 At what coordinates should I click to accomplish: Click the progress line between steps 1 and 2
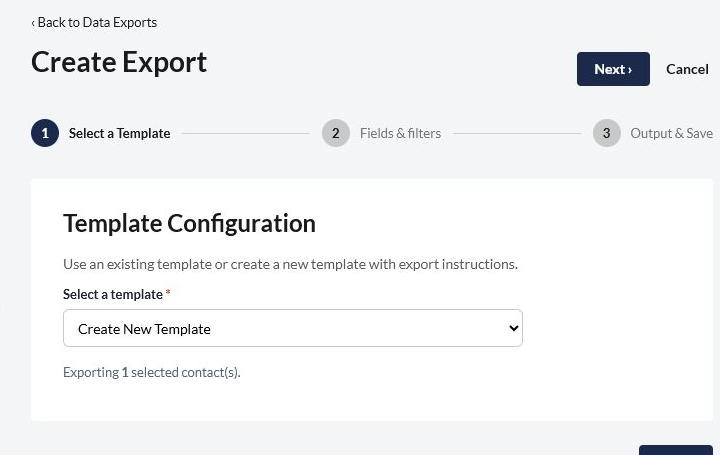click(246, 134)
